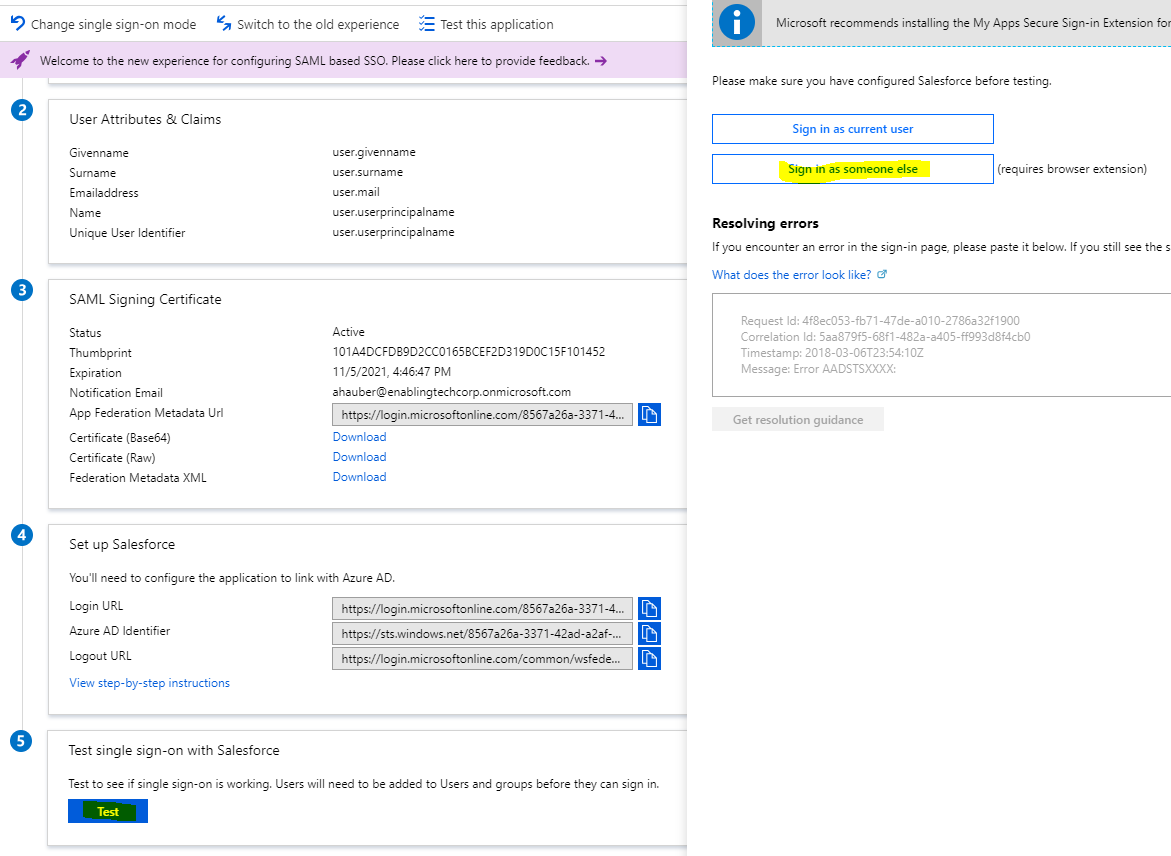Click the Get resolution guidance button
Image resolution: width=1171 pixels, height=856 pixels.
(x=798, y=419)
